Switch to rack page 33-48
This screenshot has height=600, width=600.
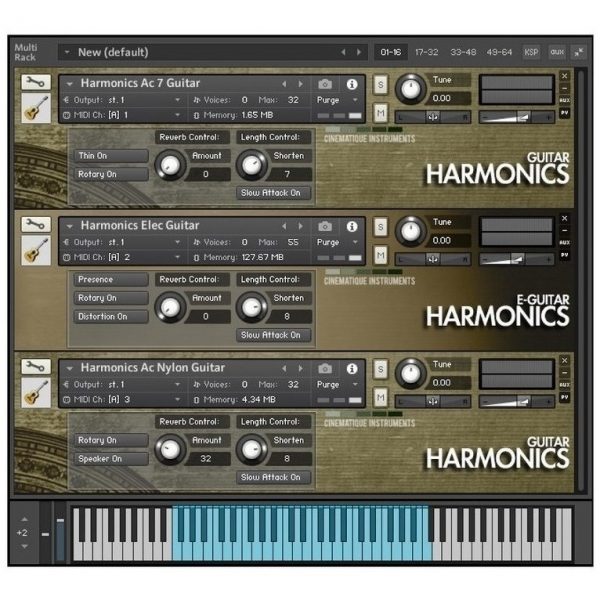tap(463, 52)
